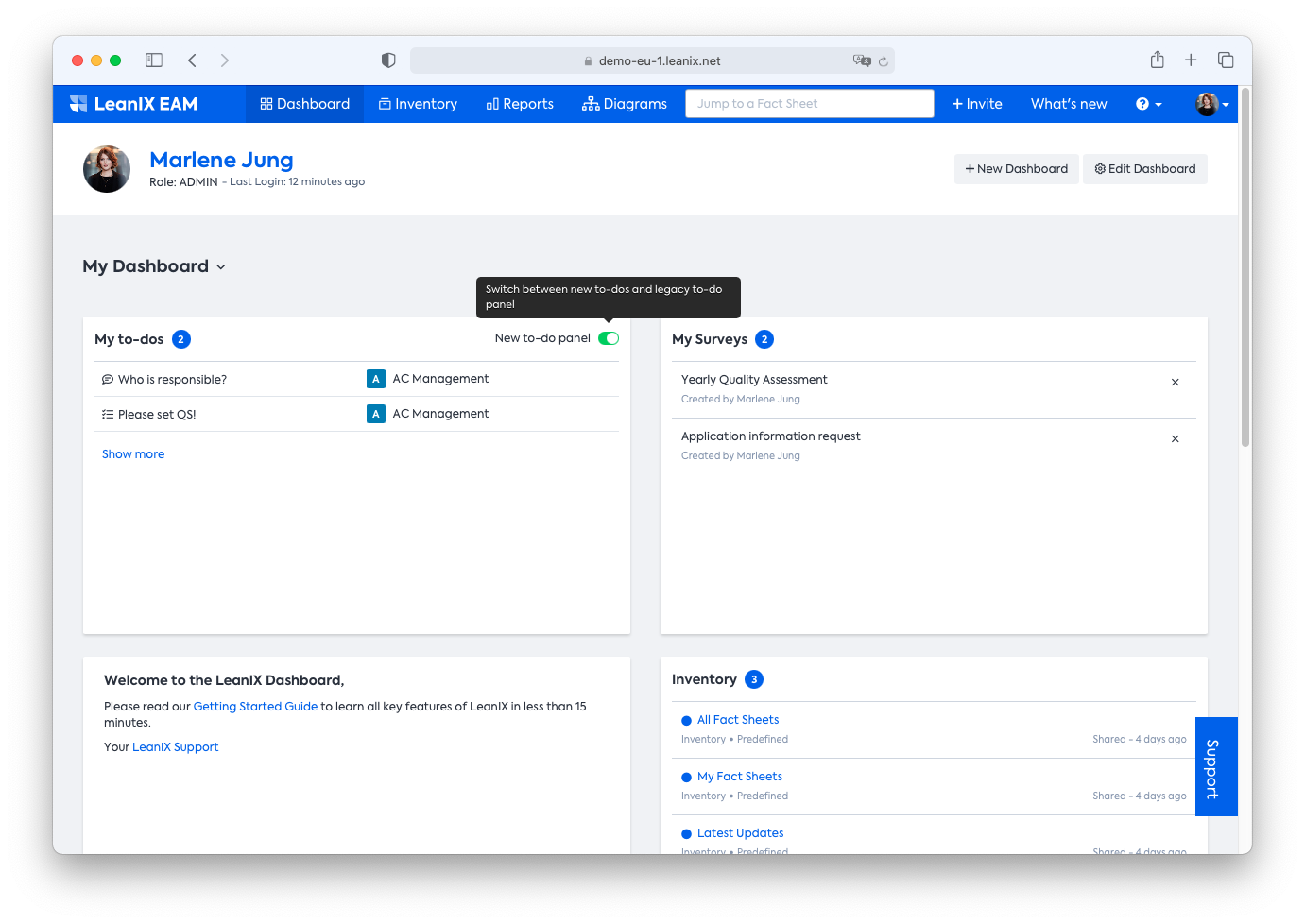Dismiss the Yearly Quality Assessment survey

(1176, 383)
